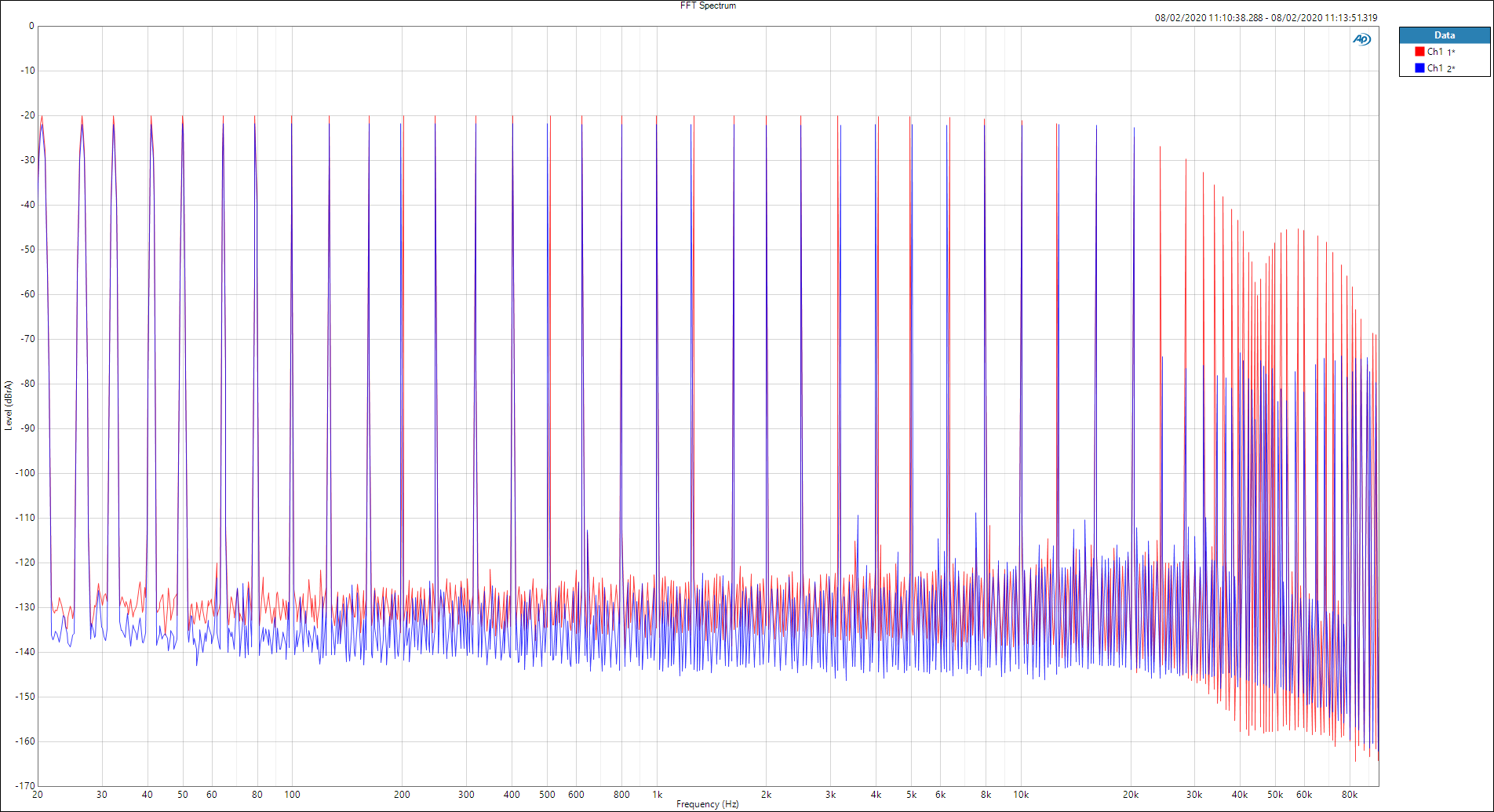This screenshot has height=812, width=1494.
Task: Click the -20 tick on the level axis
Action: [x=28, y=115]
